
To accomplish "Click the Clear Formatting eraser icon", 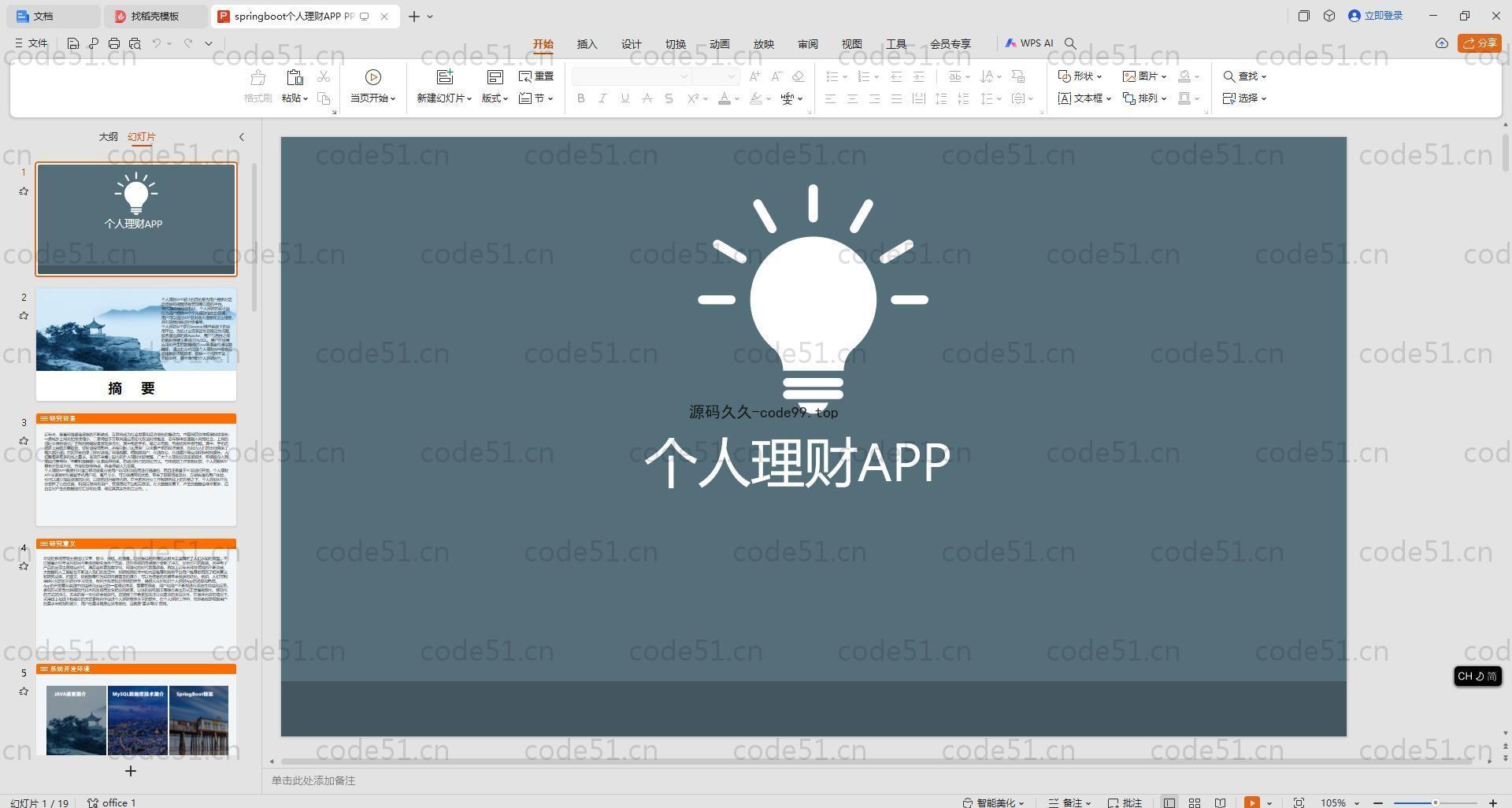I will coord(798,76).
